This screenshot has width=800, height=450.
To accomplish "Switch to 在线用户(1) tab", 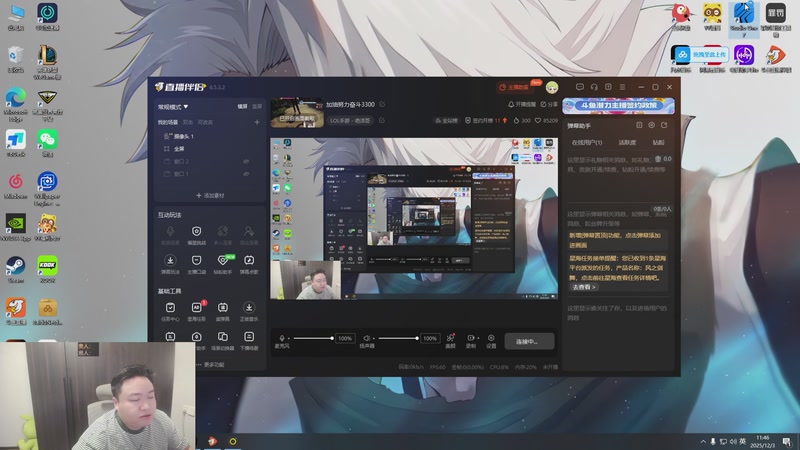I will (x=587, y=142).
